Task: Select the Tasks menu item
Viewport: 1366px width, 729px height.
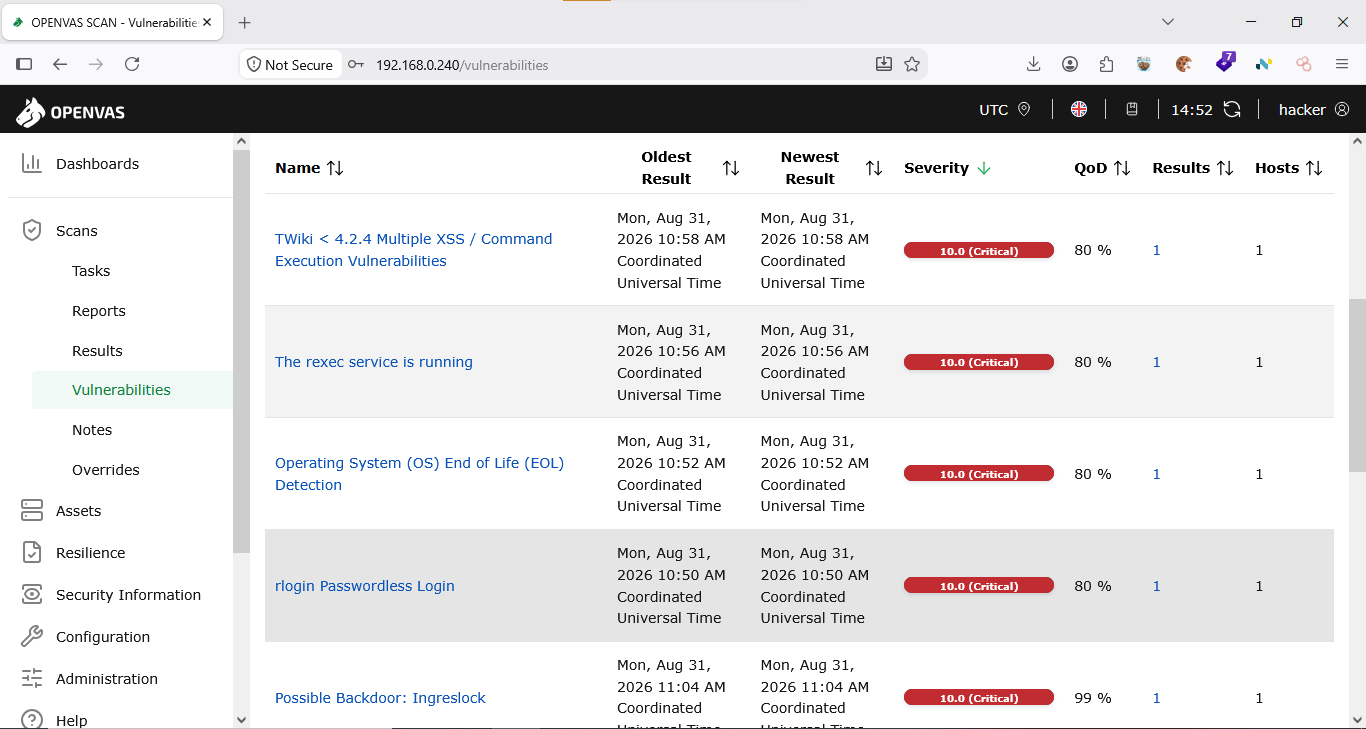Action: pos(91,271)
